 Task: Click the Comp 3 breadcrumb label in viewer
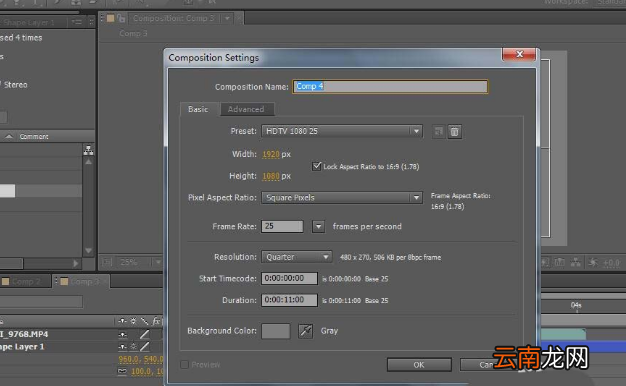point(133,33)
